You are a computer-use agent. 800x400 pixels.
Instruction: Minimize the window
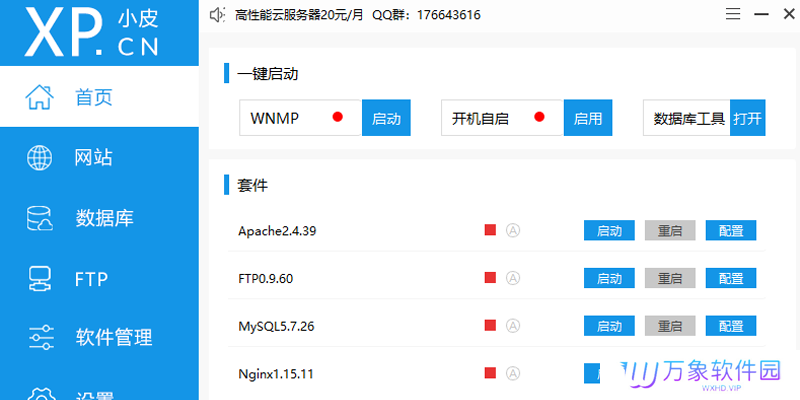(x=761, y=14)
